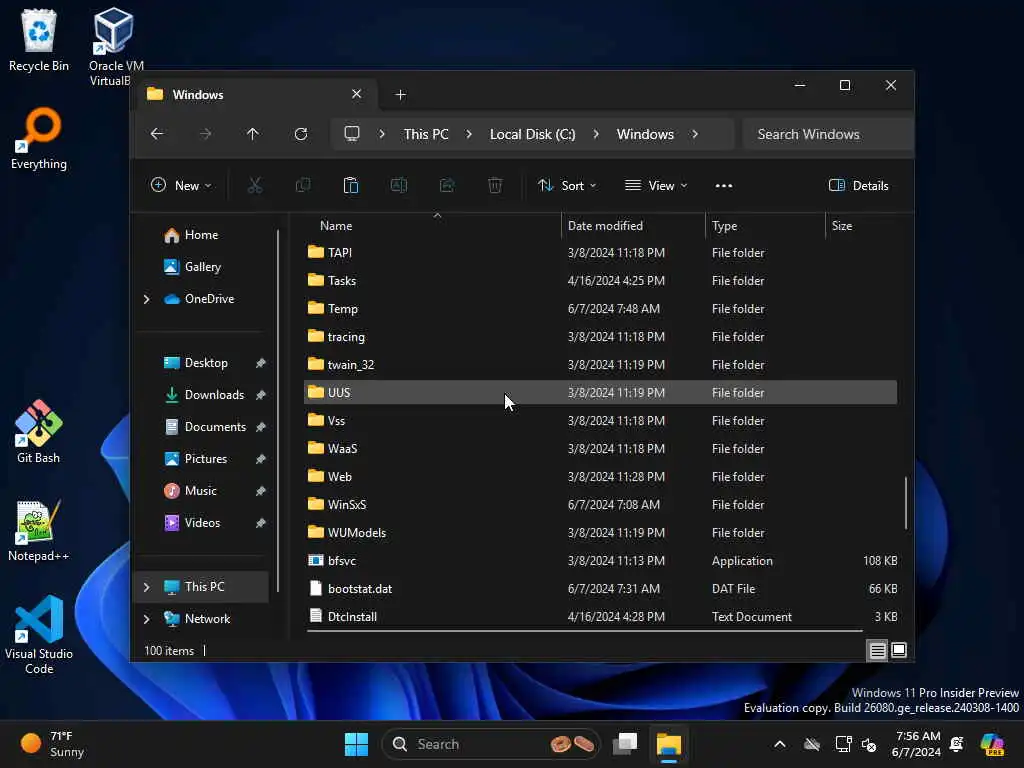This screenshot has width=1024, height=768.
Task: Expand the OneDrive tree node
Action: 146,299
